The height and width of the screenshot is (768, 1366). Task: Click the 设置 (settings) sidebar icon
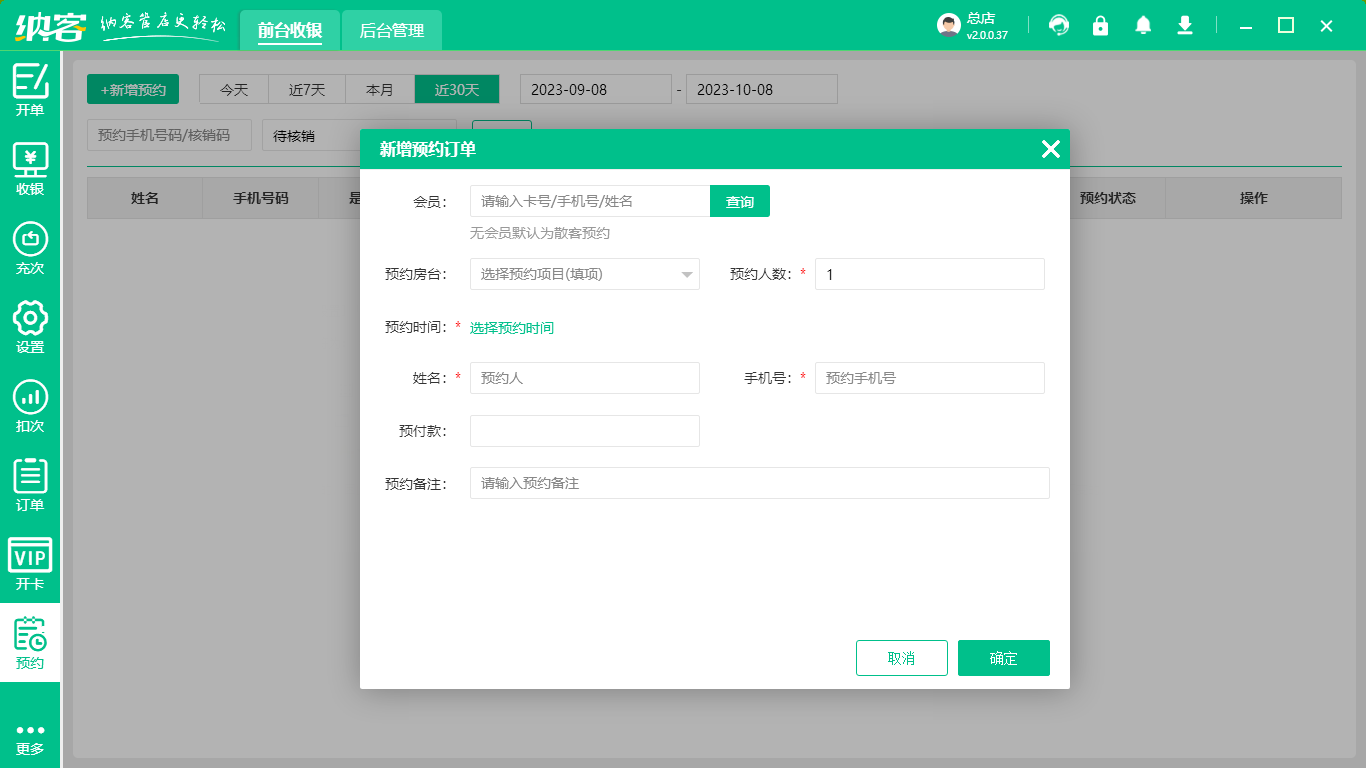point(30,322)
